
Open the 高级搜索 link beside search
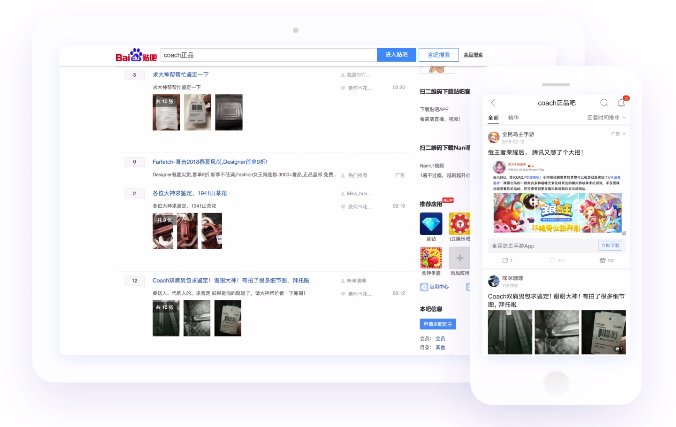point(473,55)
